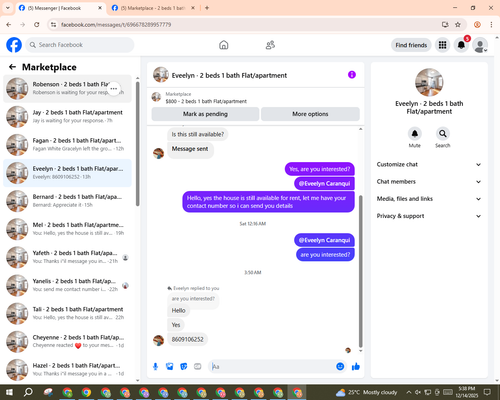Open the emoji picker in message box
The height and width of the screenshot is (400, 500).
click(340, 367)
